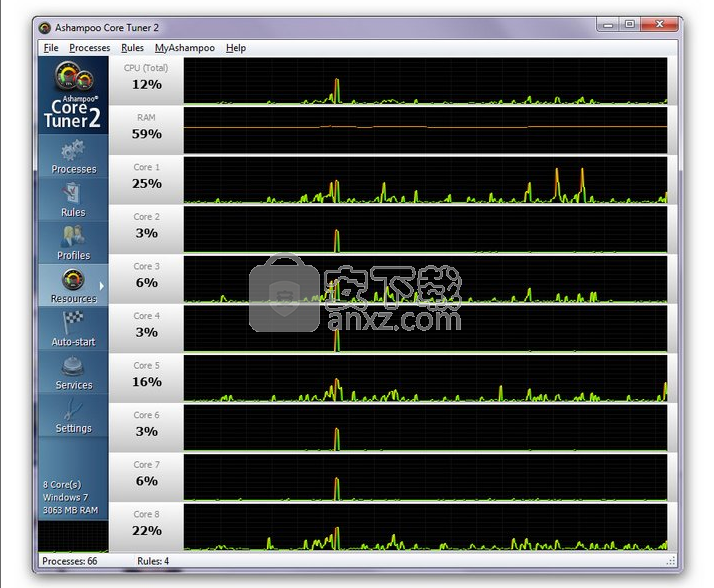Viewport: 714px width, 588px height.
Task: Click the CPU (Total) usage graph
Action: tap(426, 81)
